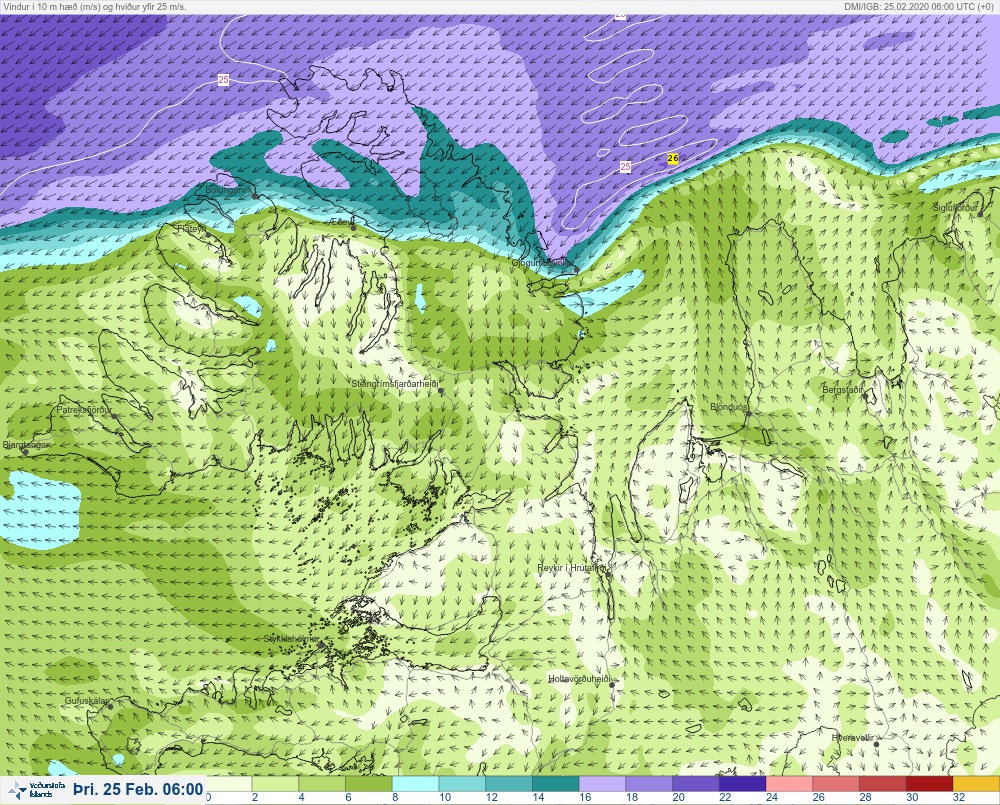Select the Bolungarvík station label

click(229, 190)
